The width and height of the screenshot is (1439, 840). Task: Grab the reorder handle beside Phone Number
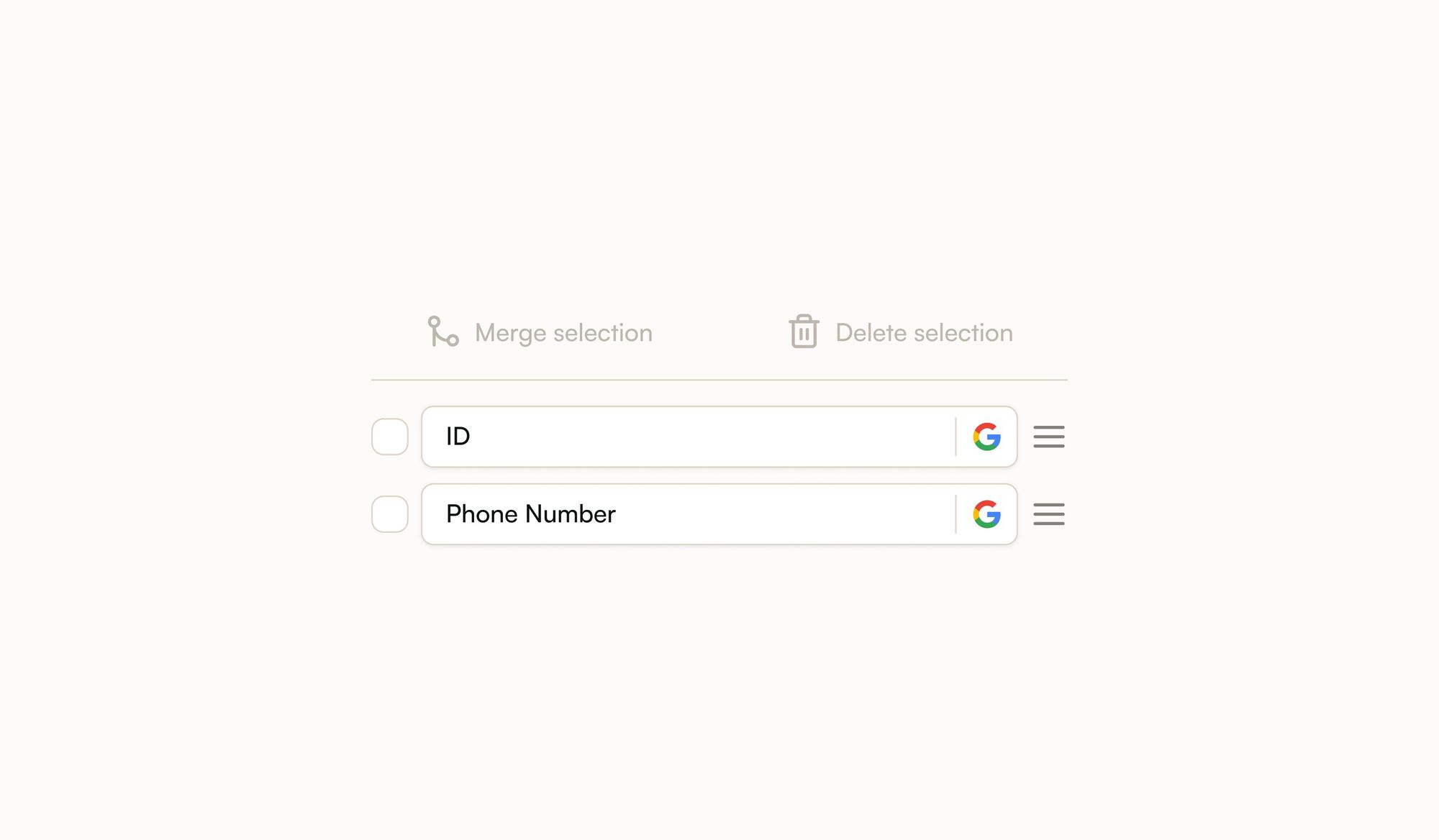(x=1049, y=514)
